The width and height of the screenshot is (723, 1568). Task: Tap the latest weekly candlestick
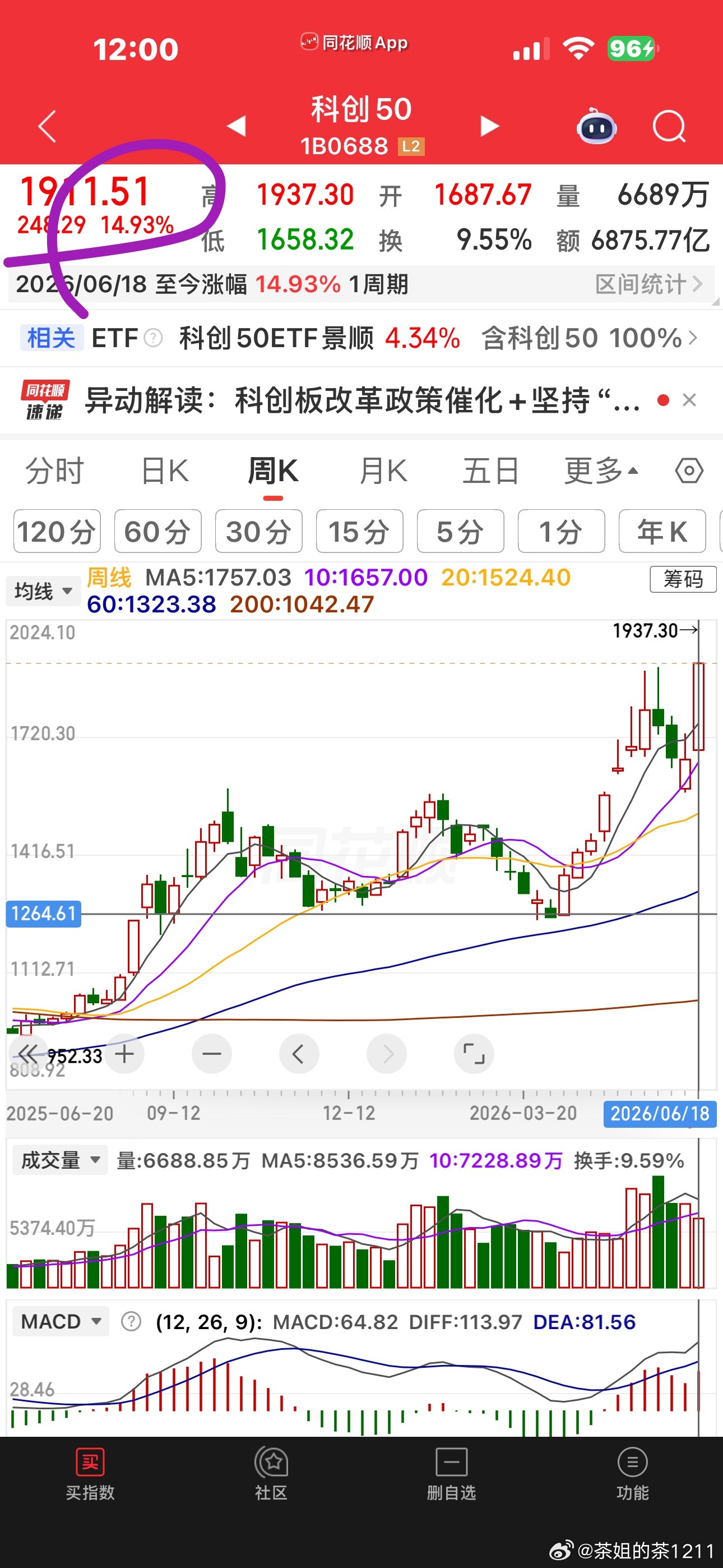[698, 706]
